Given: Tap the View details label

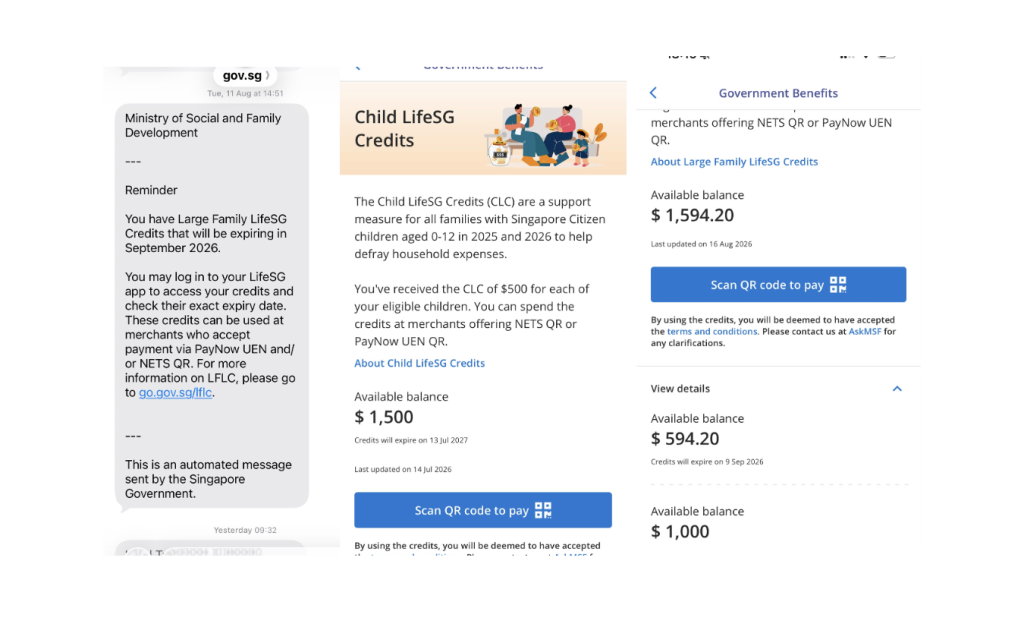Looking at the screenshot, I should [680, 389].
